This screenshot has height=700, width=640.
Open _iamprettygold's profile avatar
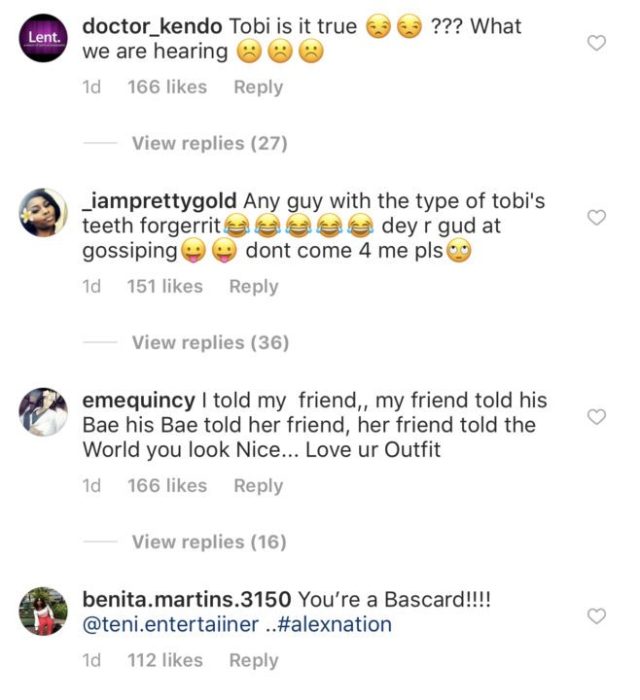44,211
